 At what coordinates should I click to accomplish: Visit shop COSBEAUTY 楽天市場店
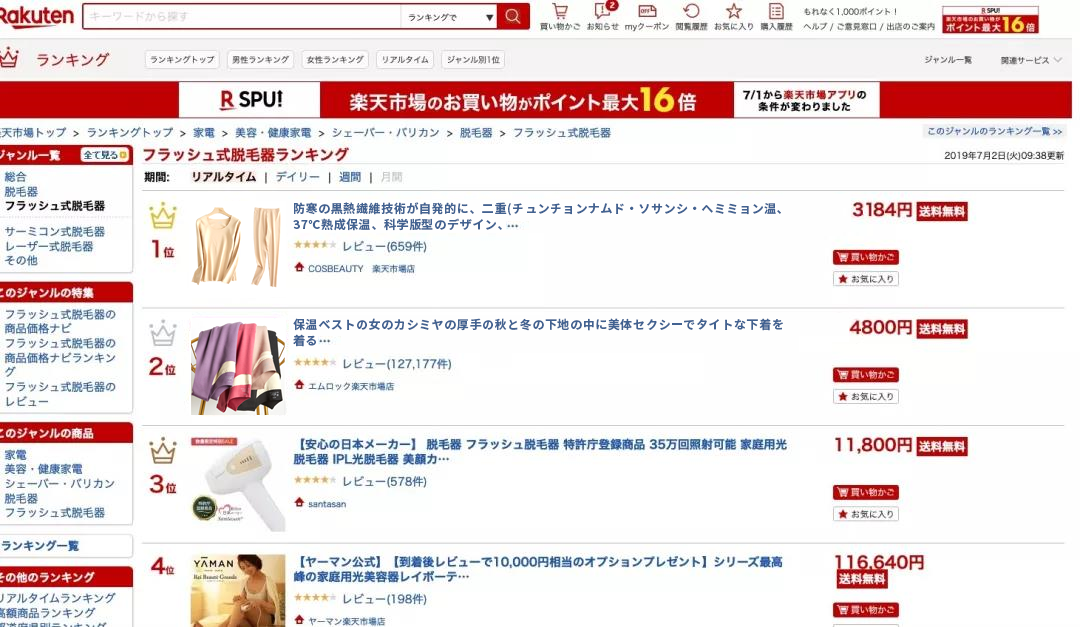361,269
